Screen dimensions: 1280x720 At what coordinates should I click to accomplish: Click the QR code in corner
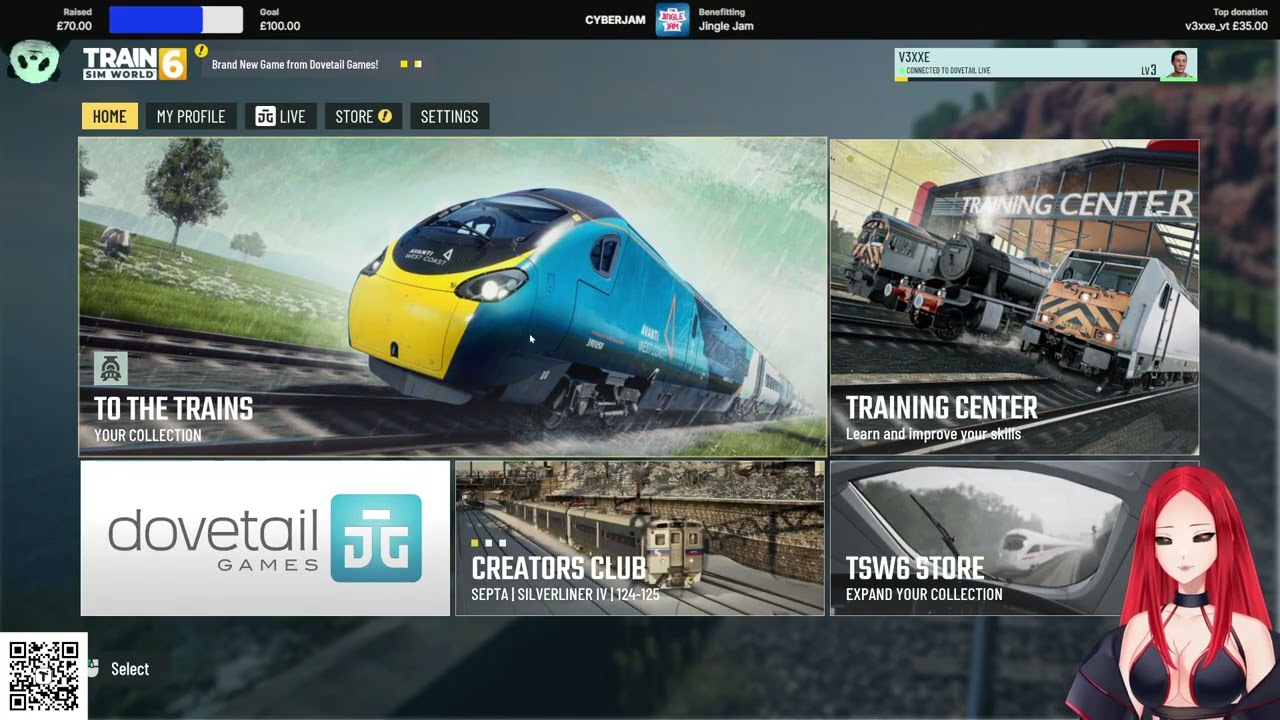tap(43, 676)
